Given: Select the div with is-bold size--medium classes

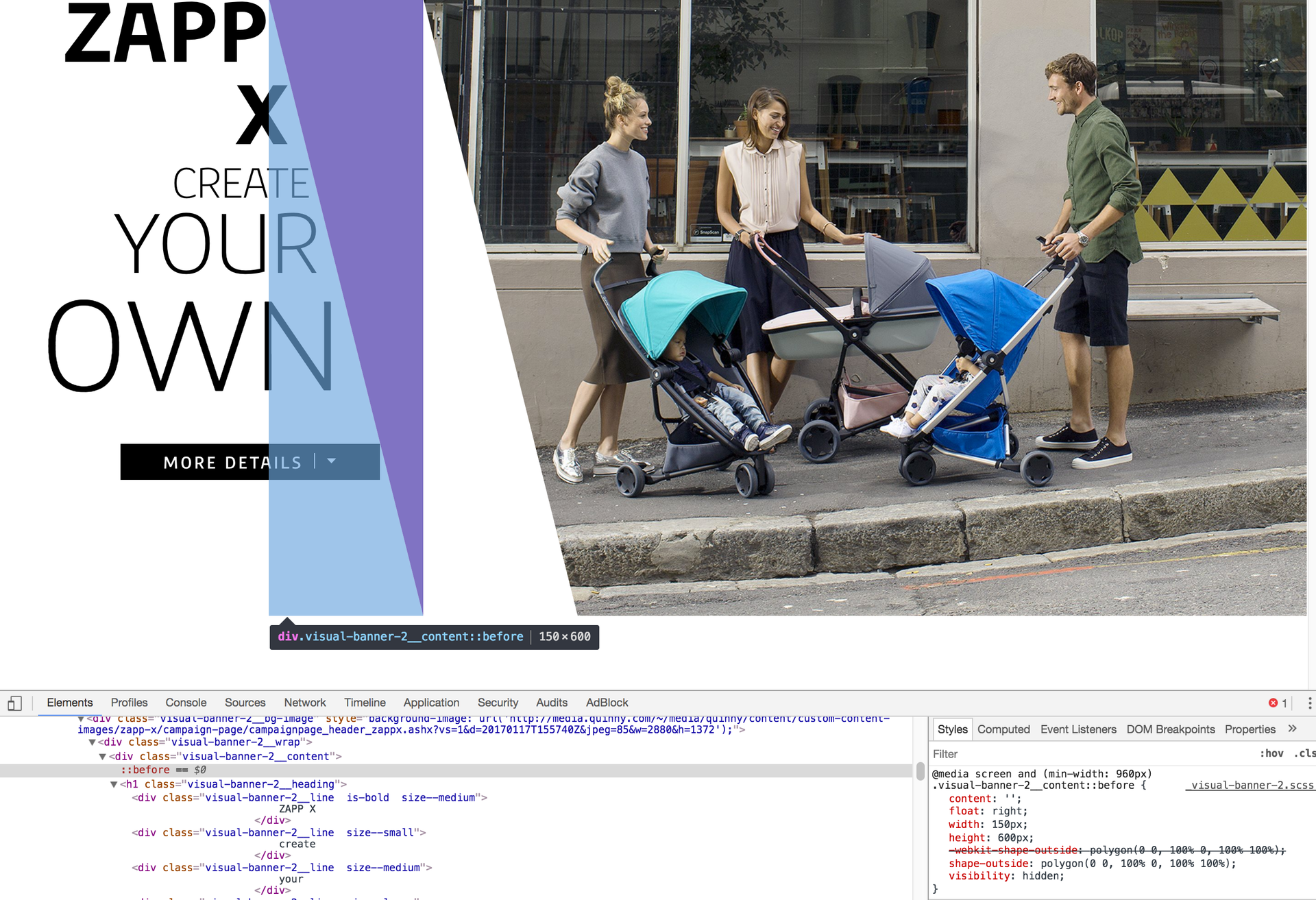Looking at the screenshot, I should [309, 798].
